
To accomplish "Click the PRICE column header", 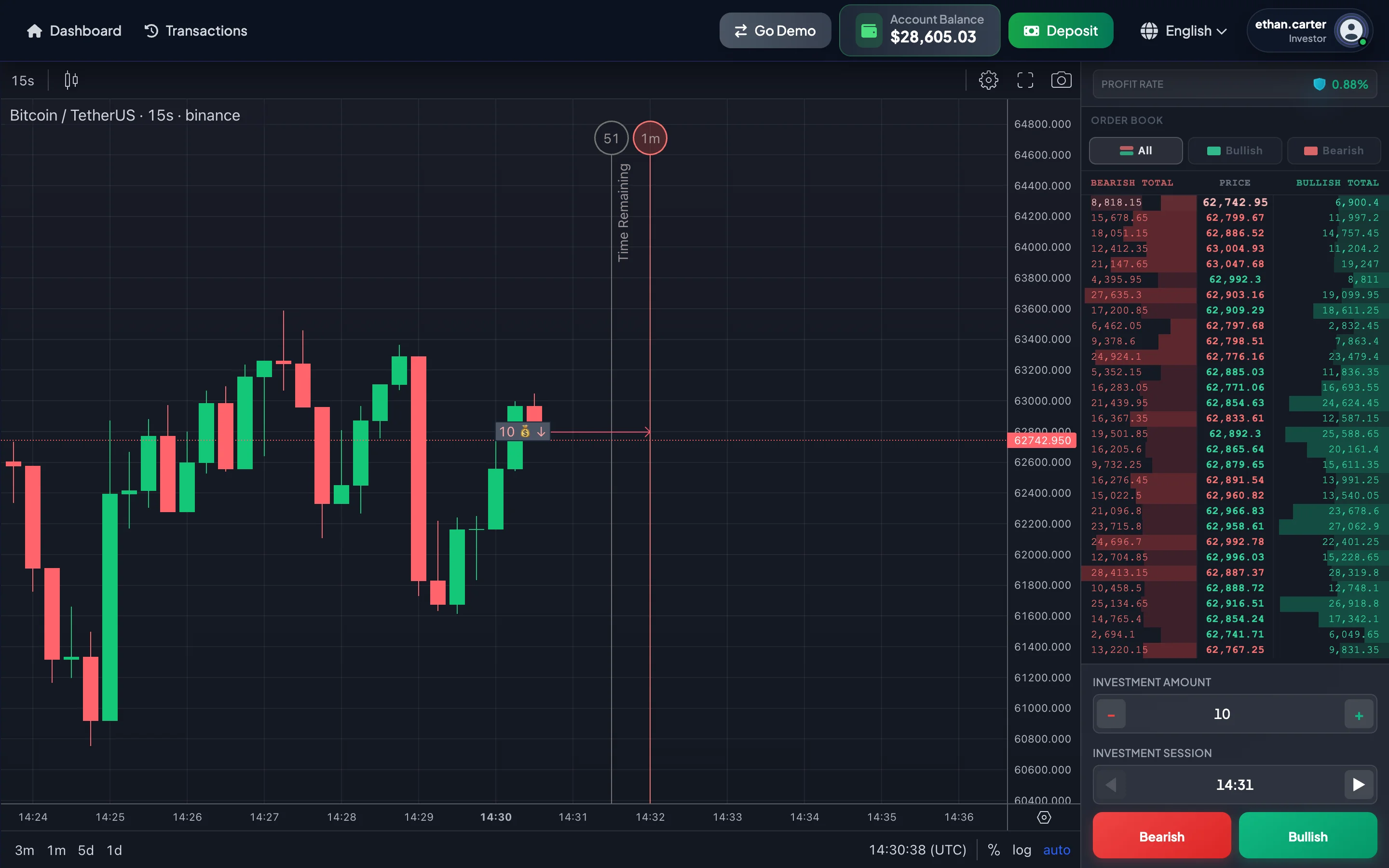I will (x=1235, y=183).
